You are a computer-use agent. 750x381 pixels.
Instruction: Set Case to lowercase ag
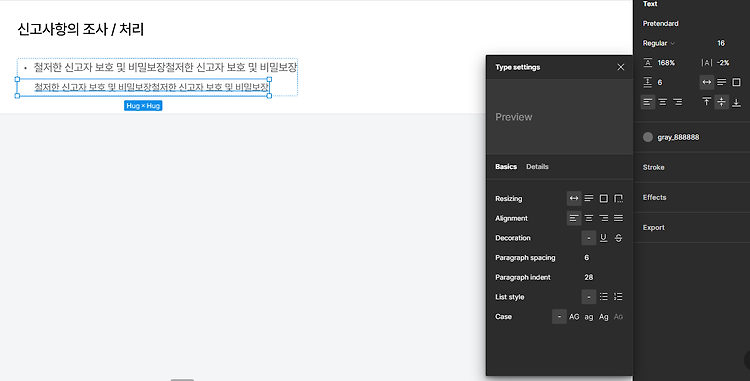(589, 316)
